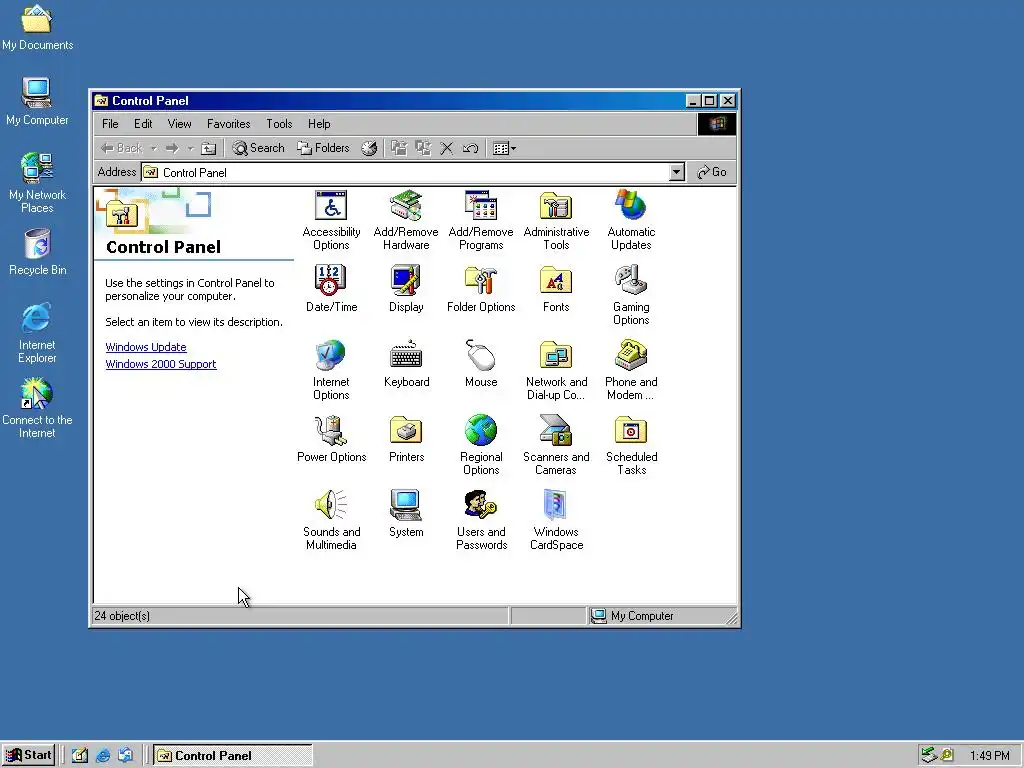Image resolution: width=1024 pixels, height=768 pixels.
Task: Select My Network Places desktop icon
Action: pyautogui.click(x=37, y=182)
